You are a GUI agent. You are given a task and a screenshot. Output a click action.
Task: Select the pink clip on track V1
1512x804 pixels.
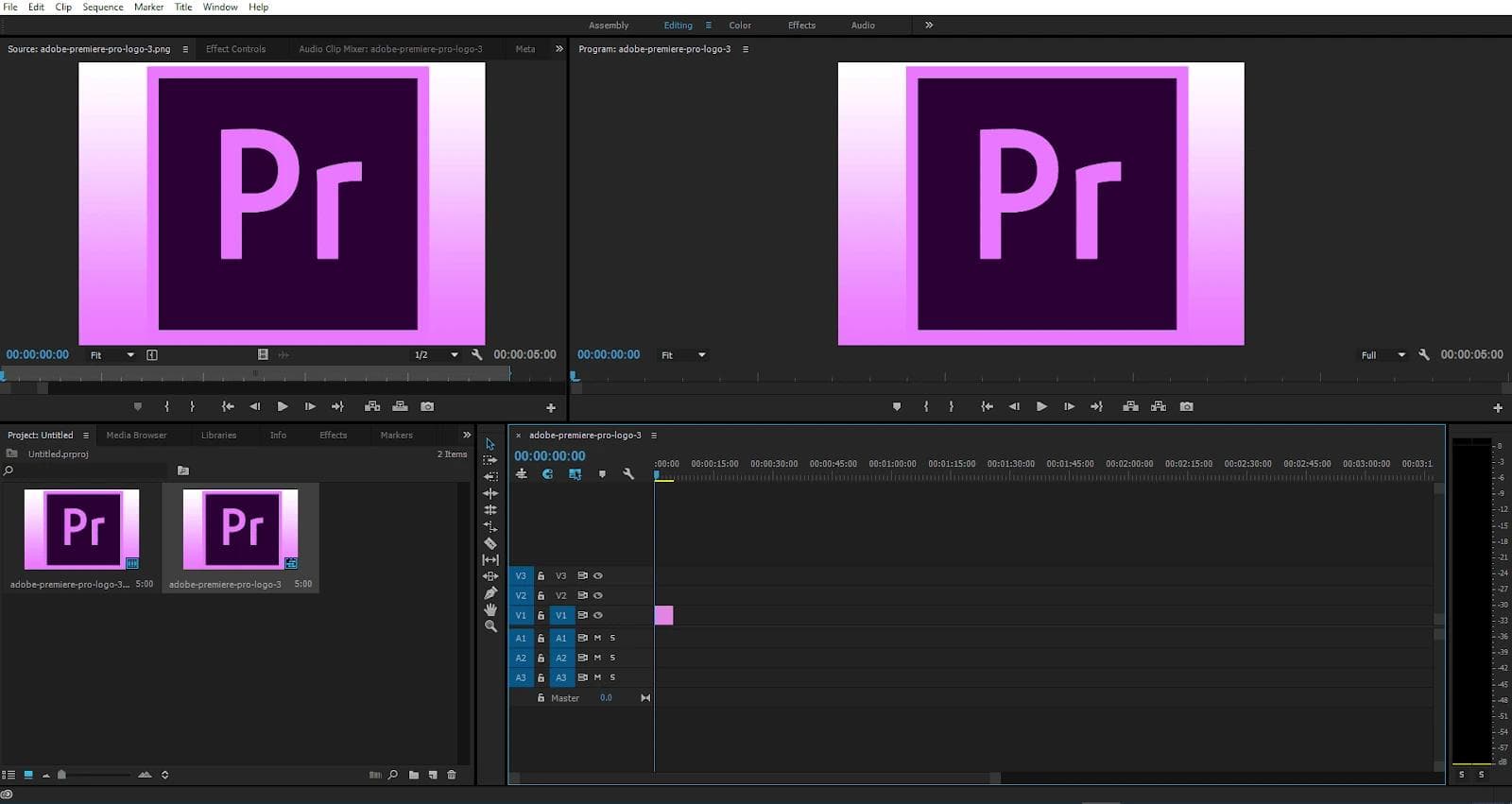coord(663,615)
